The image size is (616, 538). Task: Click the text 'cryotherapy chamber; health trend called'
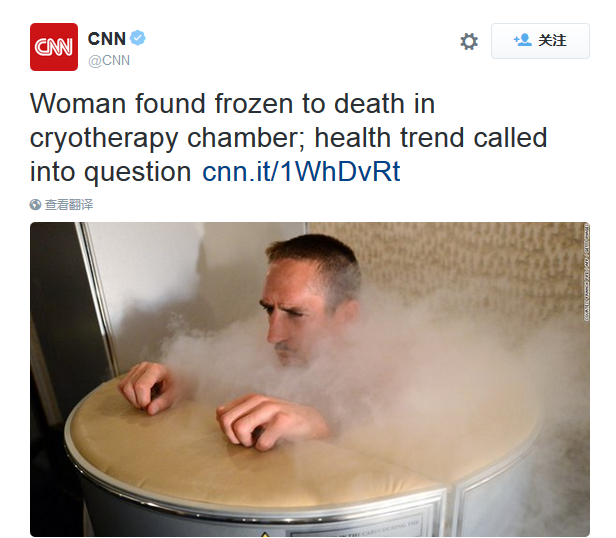click(x=288, y=138)
